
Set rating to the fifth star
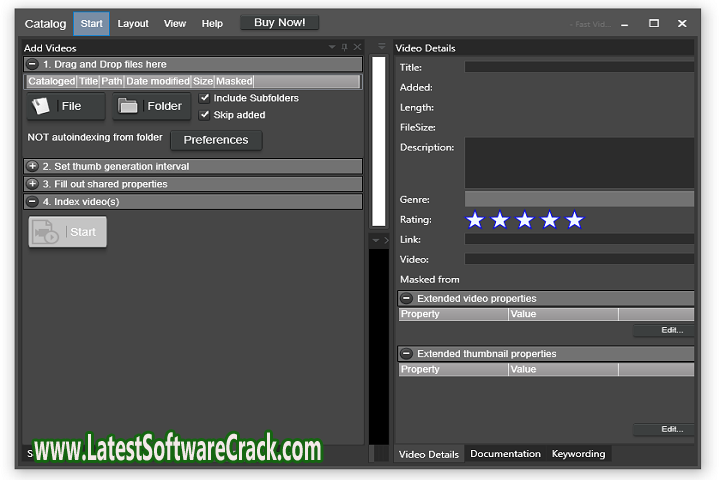tap(575, 220)
